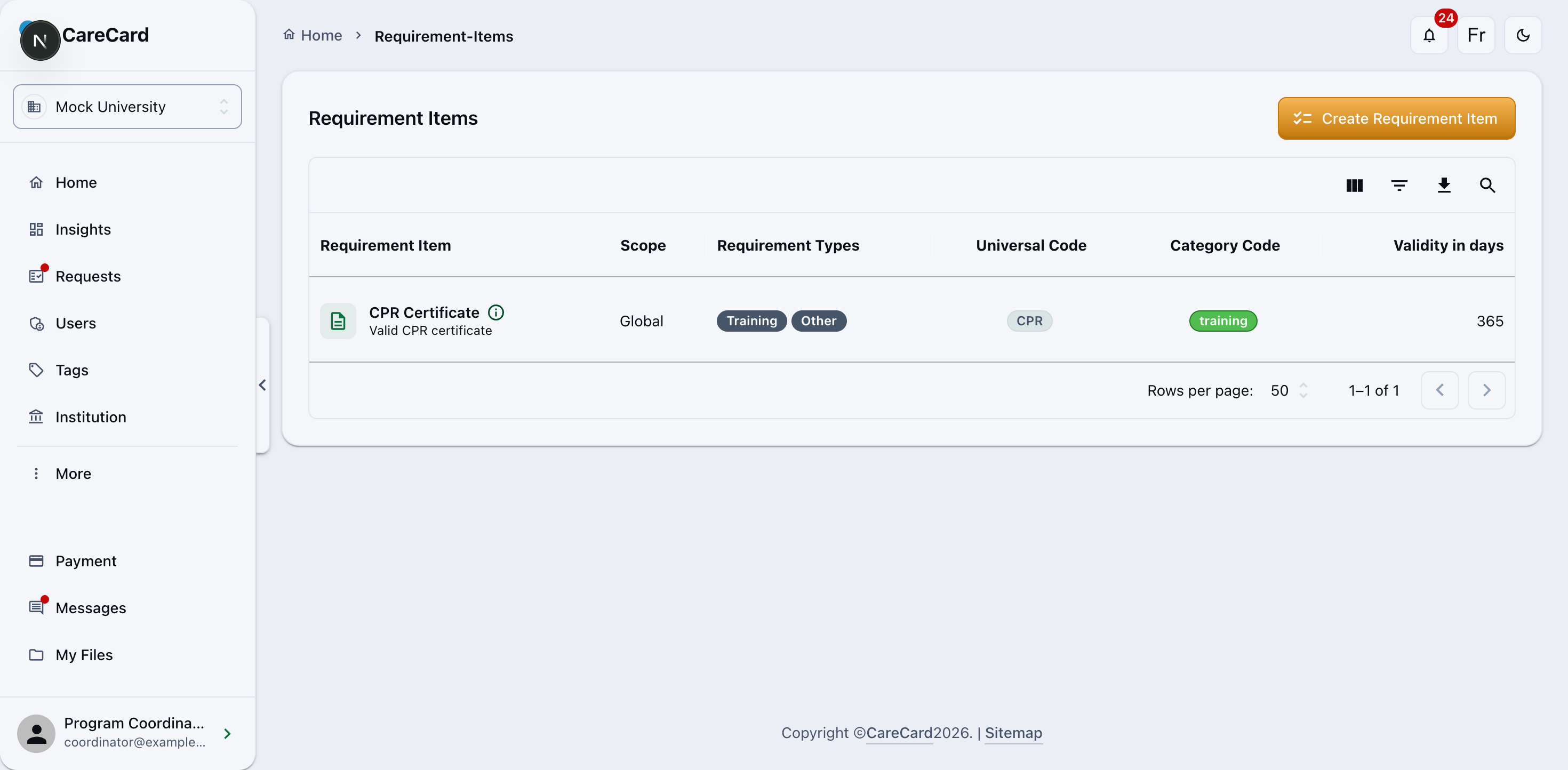Open the Mock University institution selector

tap(127, 107)
